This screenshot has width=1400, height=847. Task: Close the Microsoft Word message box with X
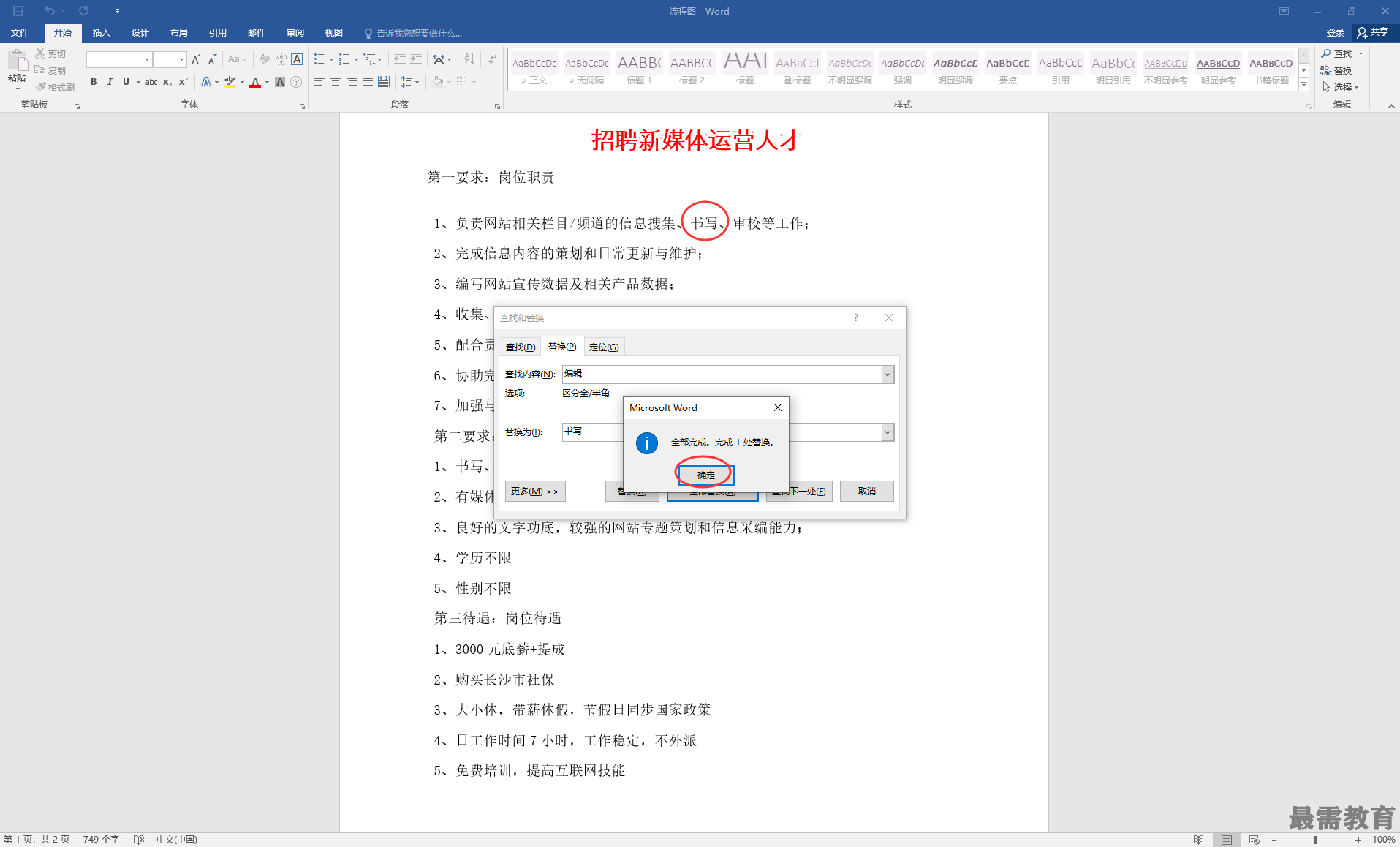[778, 407]
